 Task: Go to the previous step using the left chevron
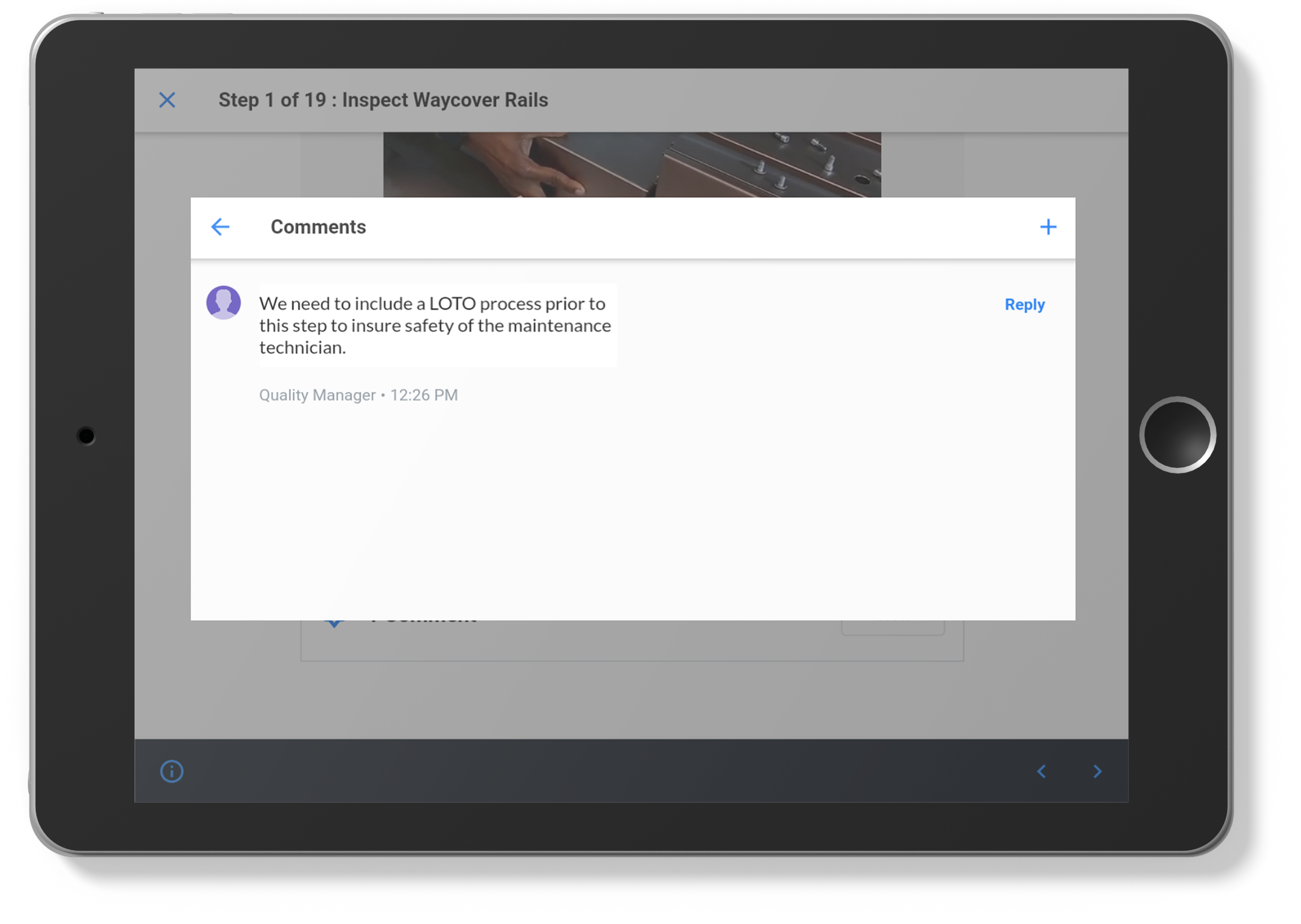point(1042,771)
